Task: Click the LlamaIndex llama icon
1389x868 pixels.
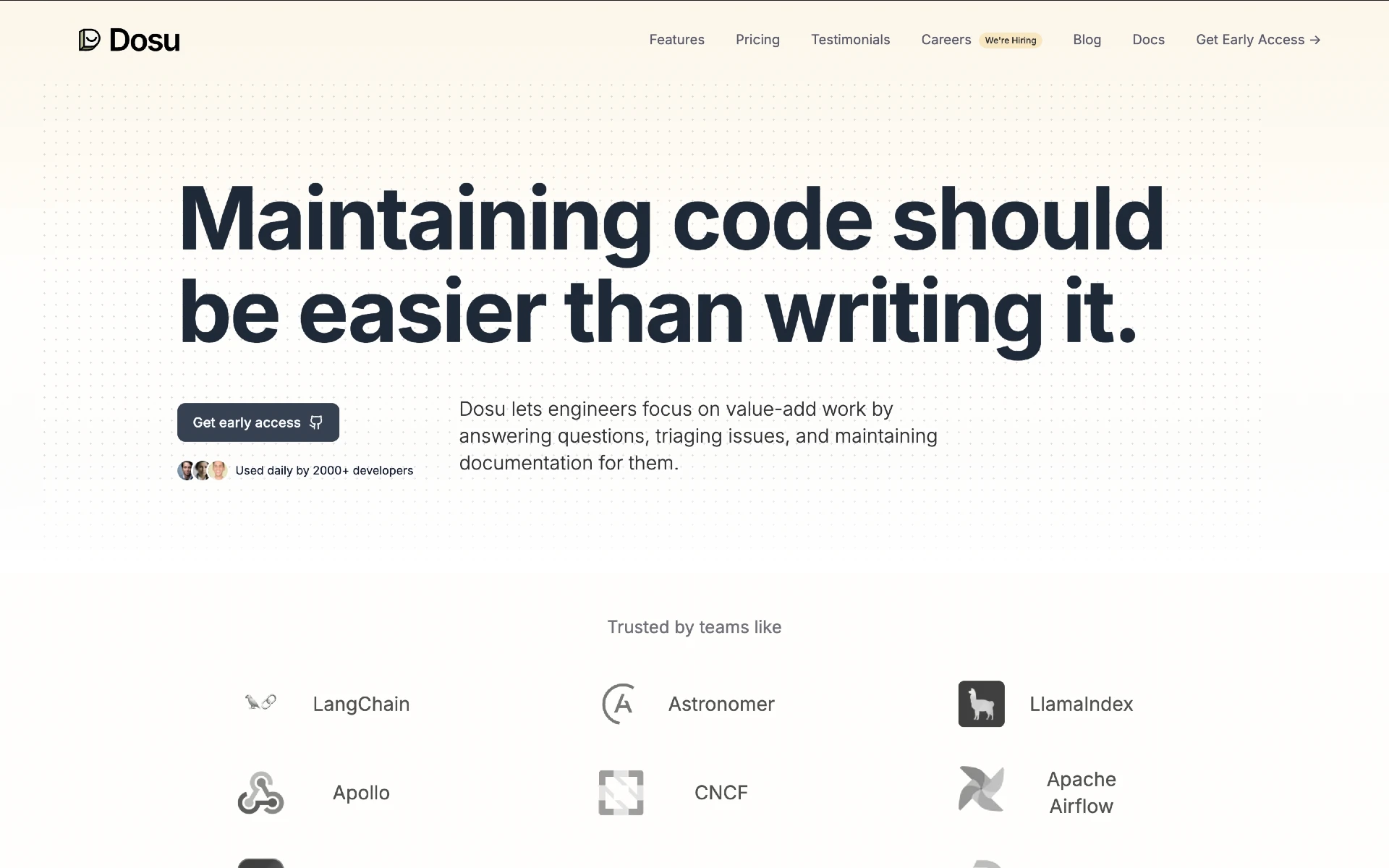Action: tap(981, 703)
